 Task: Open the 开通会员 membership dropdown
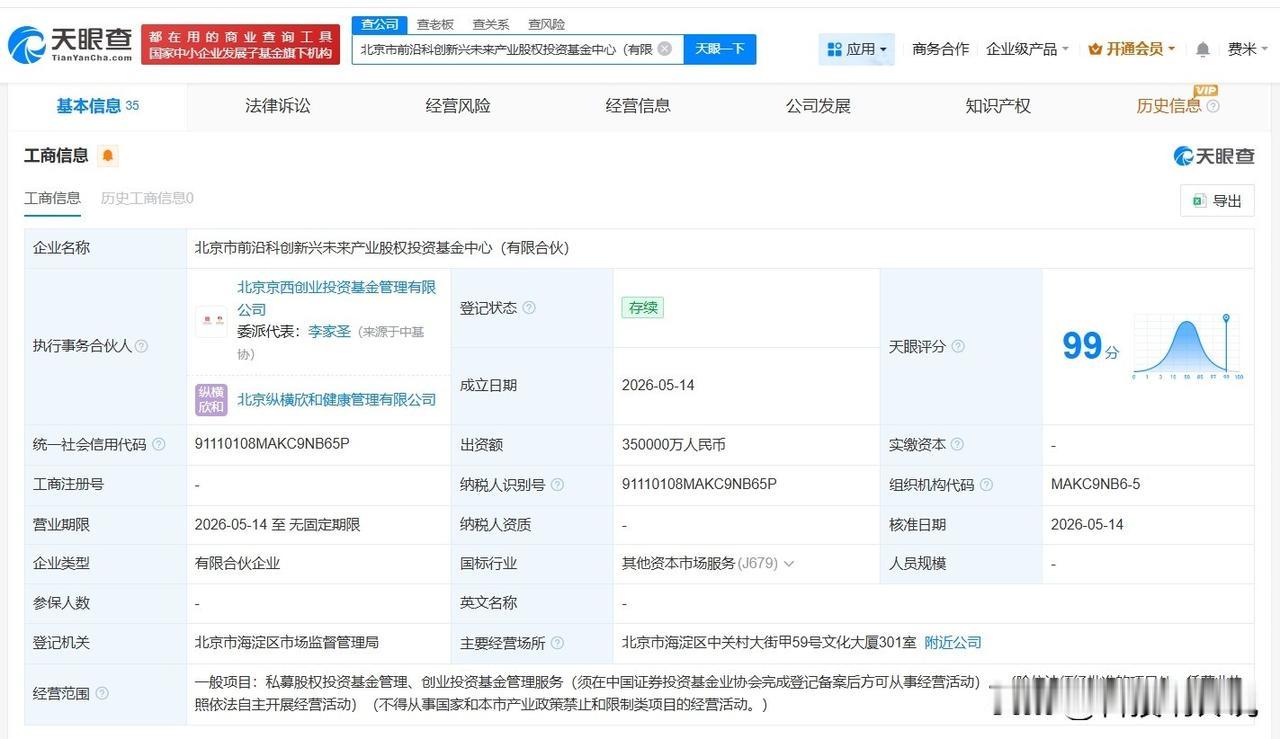(1131, 49)
